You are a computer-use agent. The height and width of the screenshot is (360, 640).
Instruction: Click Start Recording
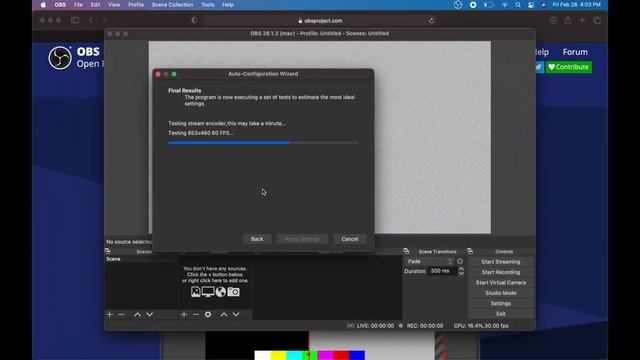(501, 272)
